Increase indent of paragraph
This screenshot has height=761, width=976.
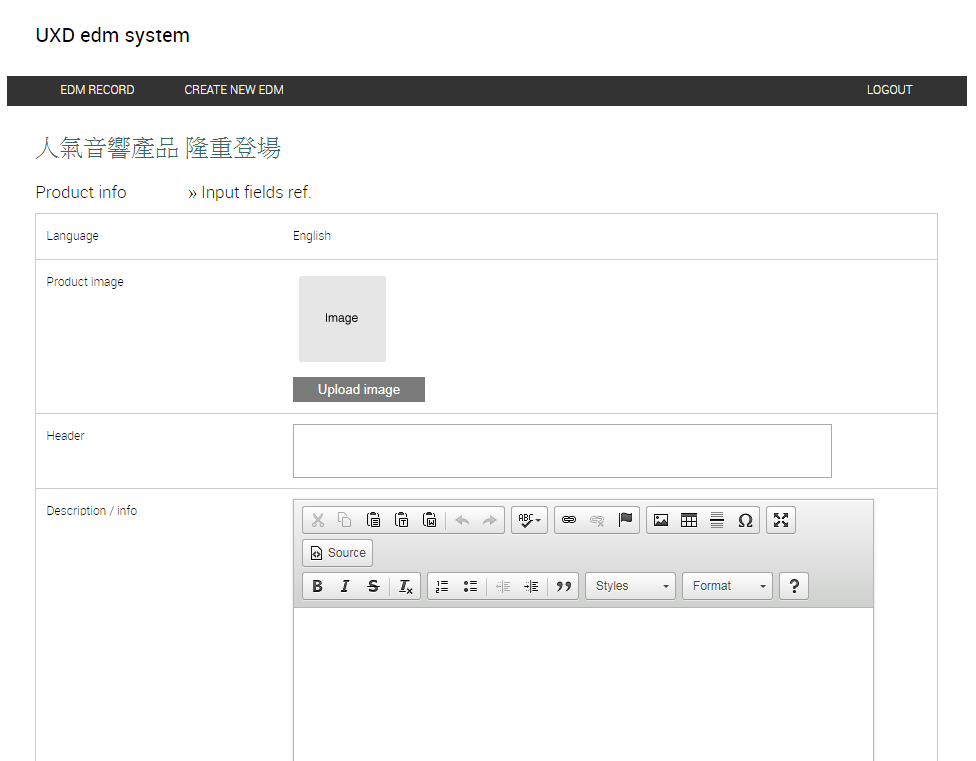531,586
